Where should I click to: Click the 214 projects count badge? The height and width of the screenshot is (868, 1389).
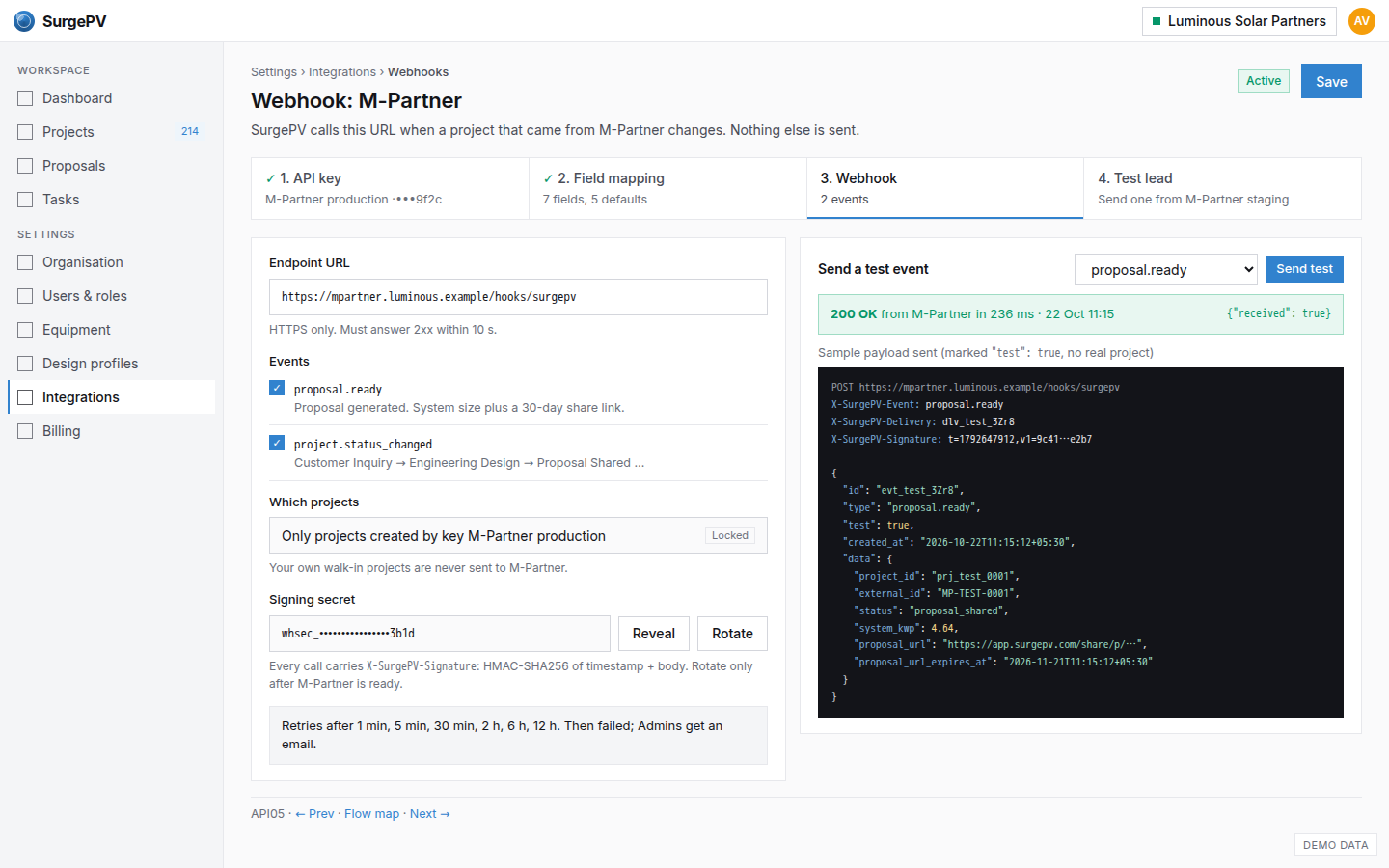point(190,132)
